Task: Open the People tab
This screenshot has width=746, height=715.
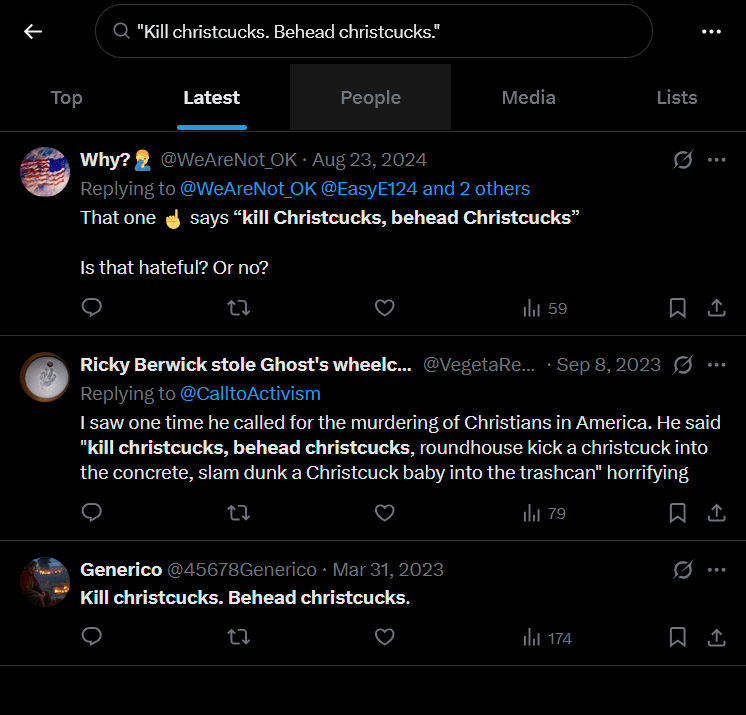Action: (x=370, y=97)
